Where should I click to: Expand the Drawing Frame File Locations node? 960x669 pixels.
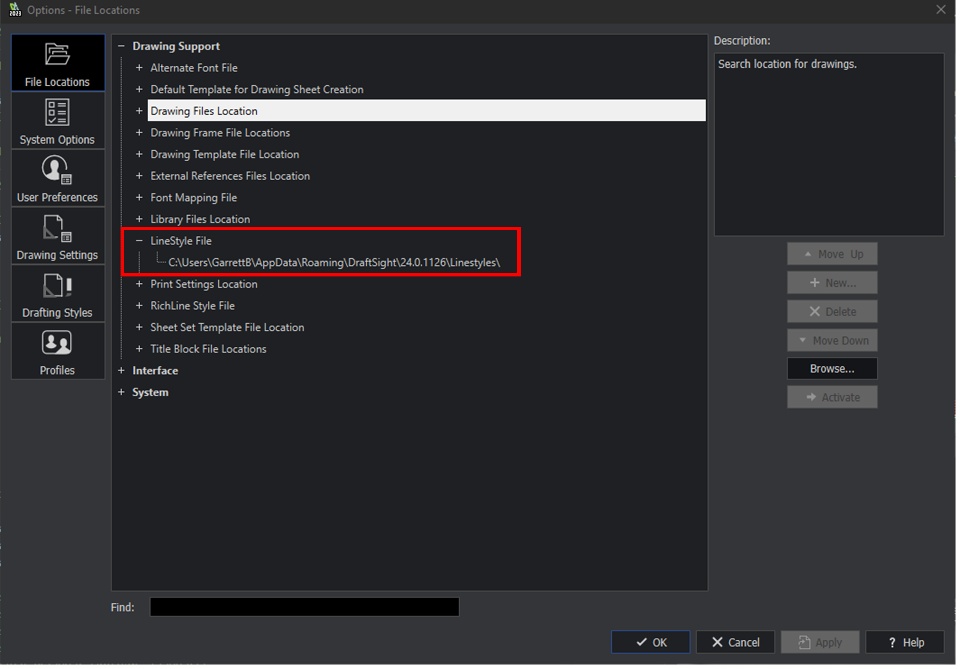coord(139,132)
